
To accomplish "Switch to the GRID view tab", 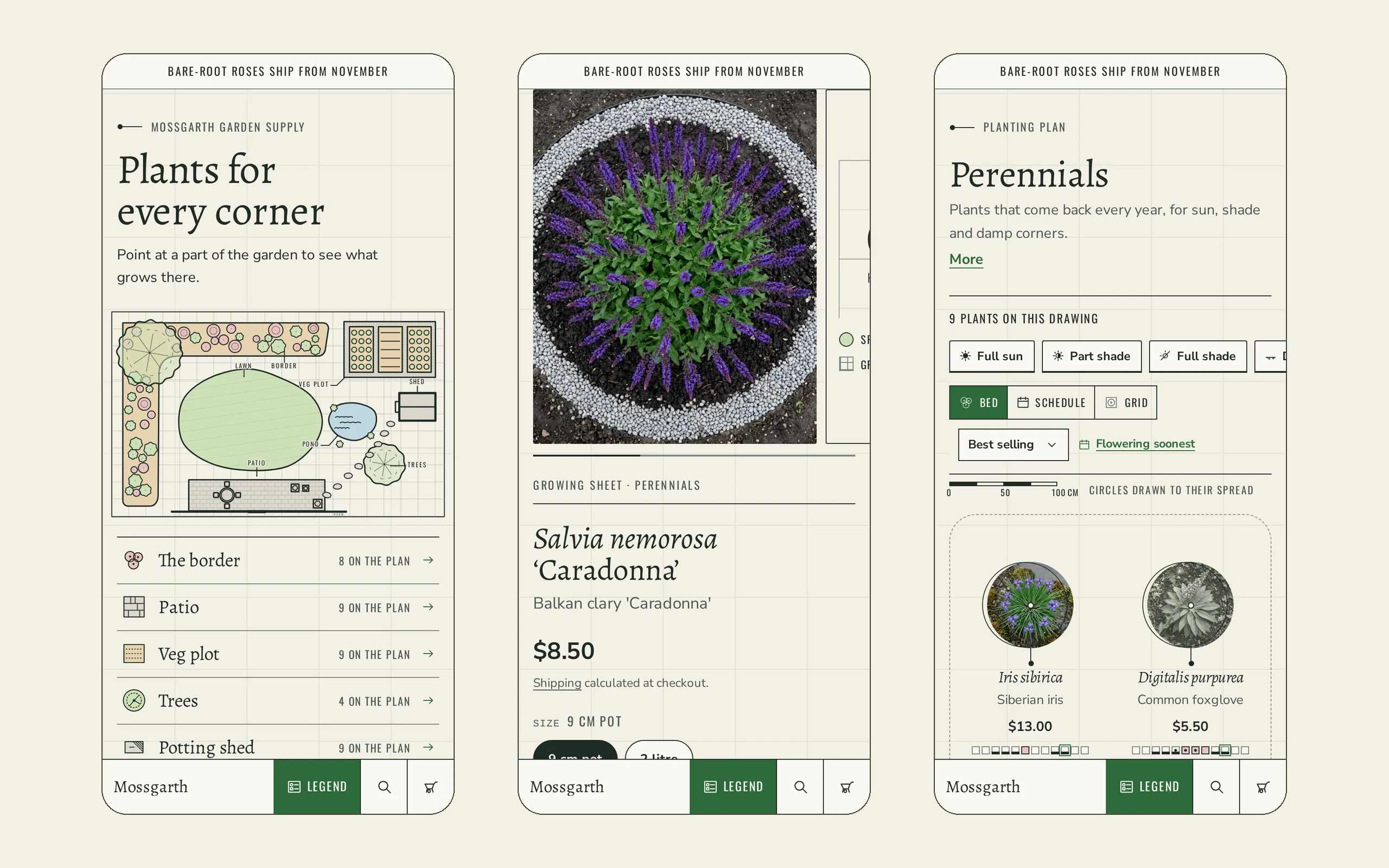I will tap(1125, 403).
